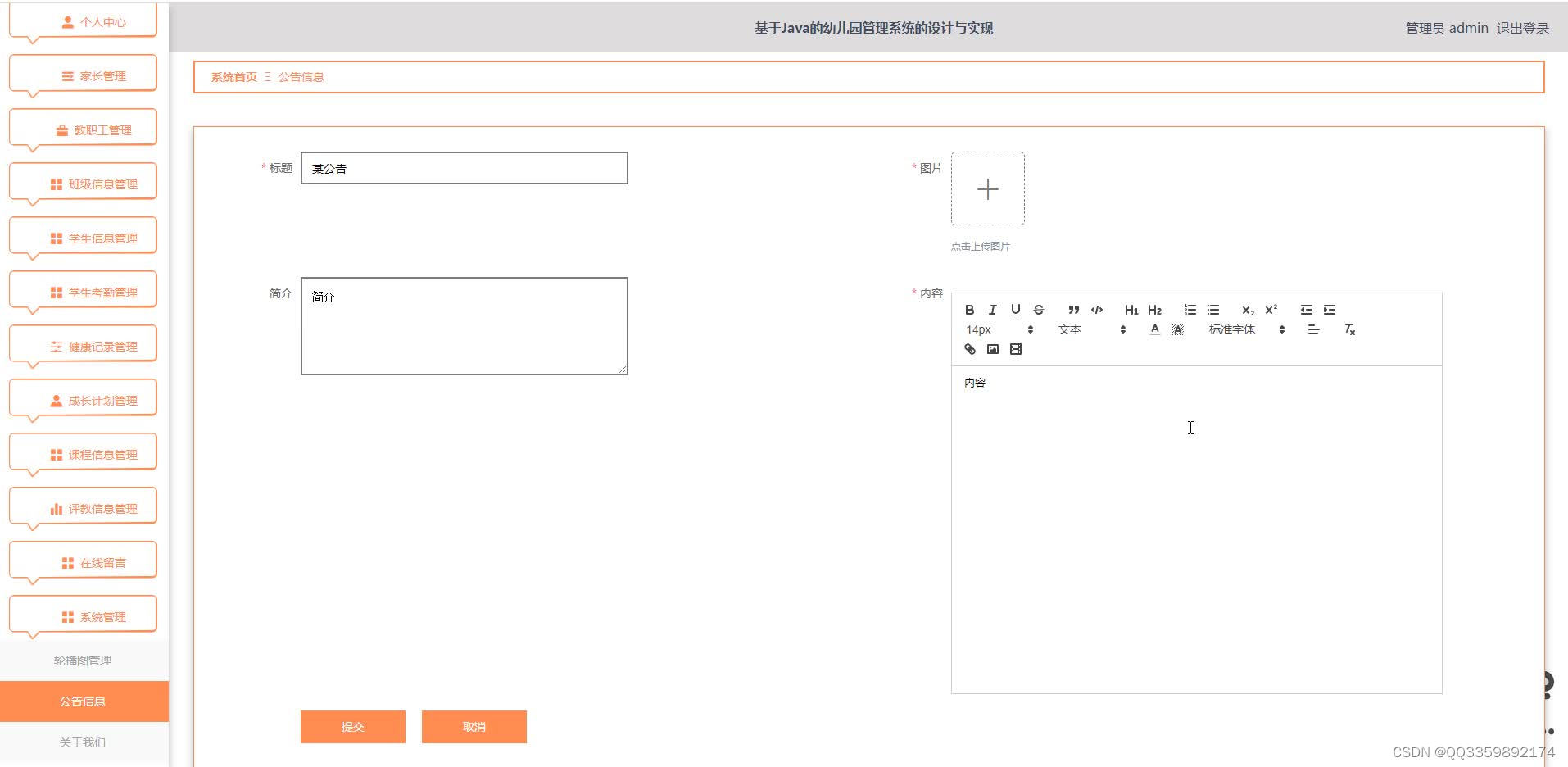The height and width of the screenshot is (767, 1568).
Task: Click the 管理员 admin user label
Action: [1447, 28]
